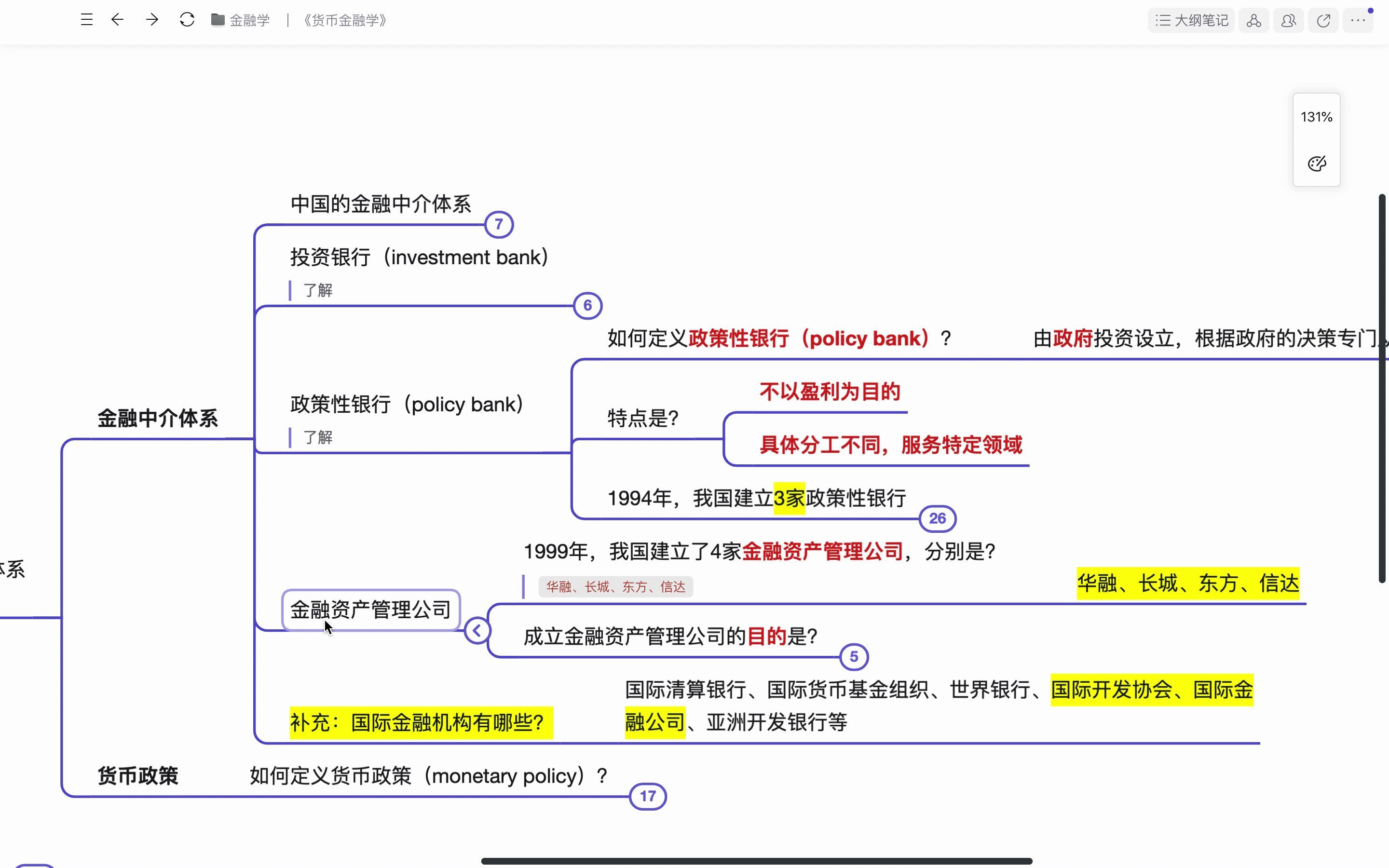
Task: Select the 特点是? node
Action: point(643,418)
